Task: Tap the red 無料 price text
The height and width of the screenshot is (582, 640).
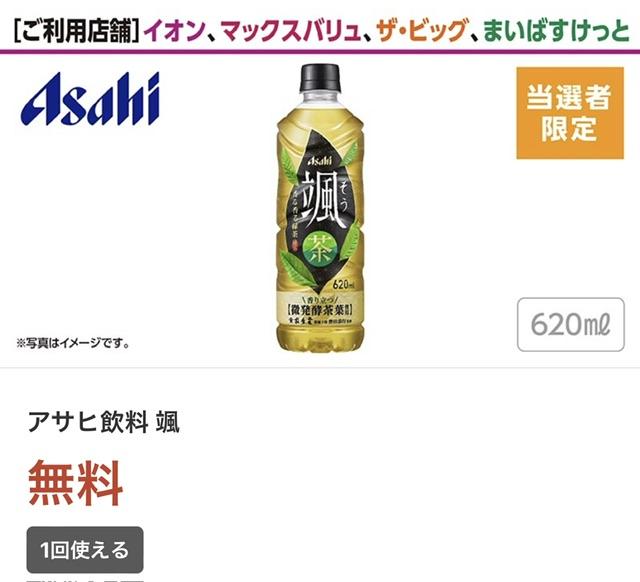Action: click(x=76, y=482)
